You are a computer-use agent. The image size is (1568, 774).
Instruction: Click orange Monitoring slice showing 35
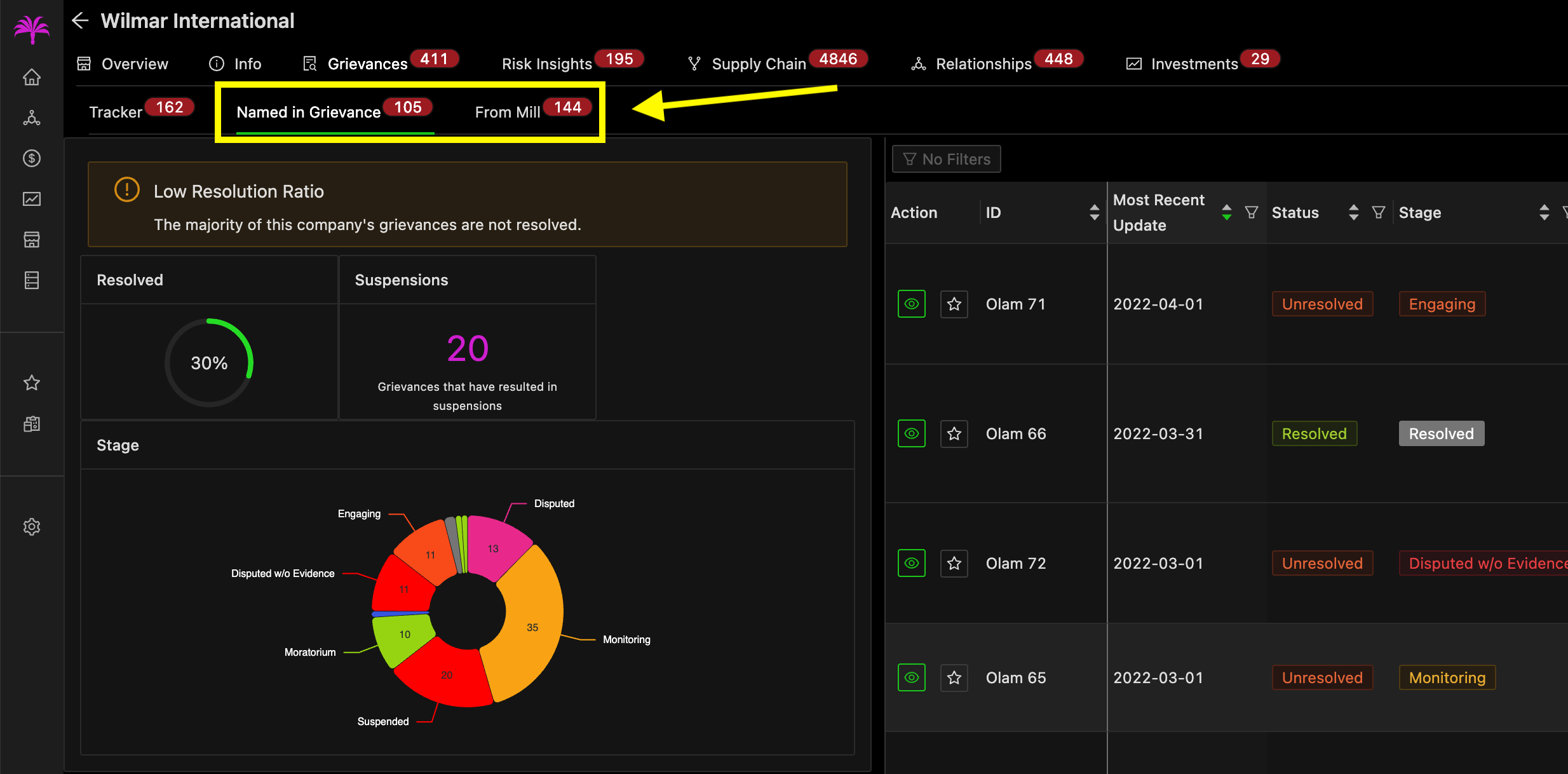click(532, 627)
